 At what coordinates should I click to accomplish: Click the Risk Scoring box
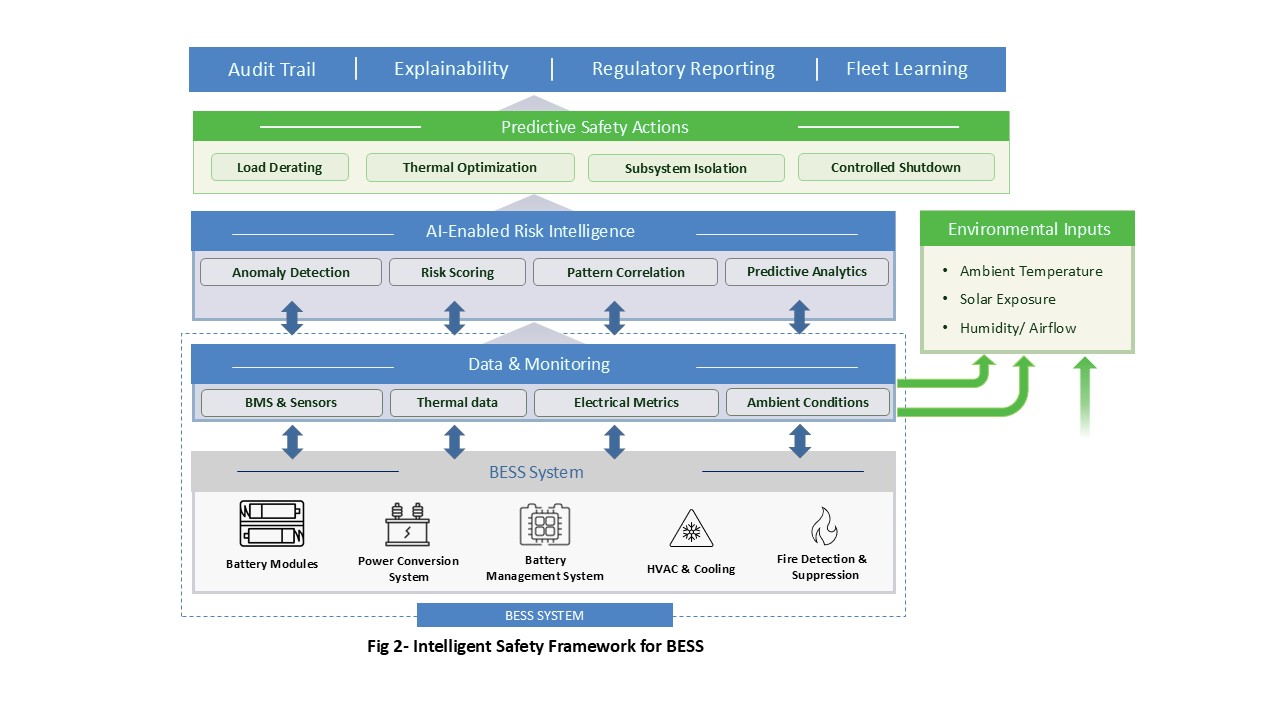pyautogui.click(x=457, y=272)
